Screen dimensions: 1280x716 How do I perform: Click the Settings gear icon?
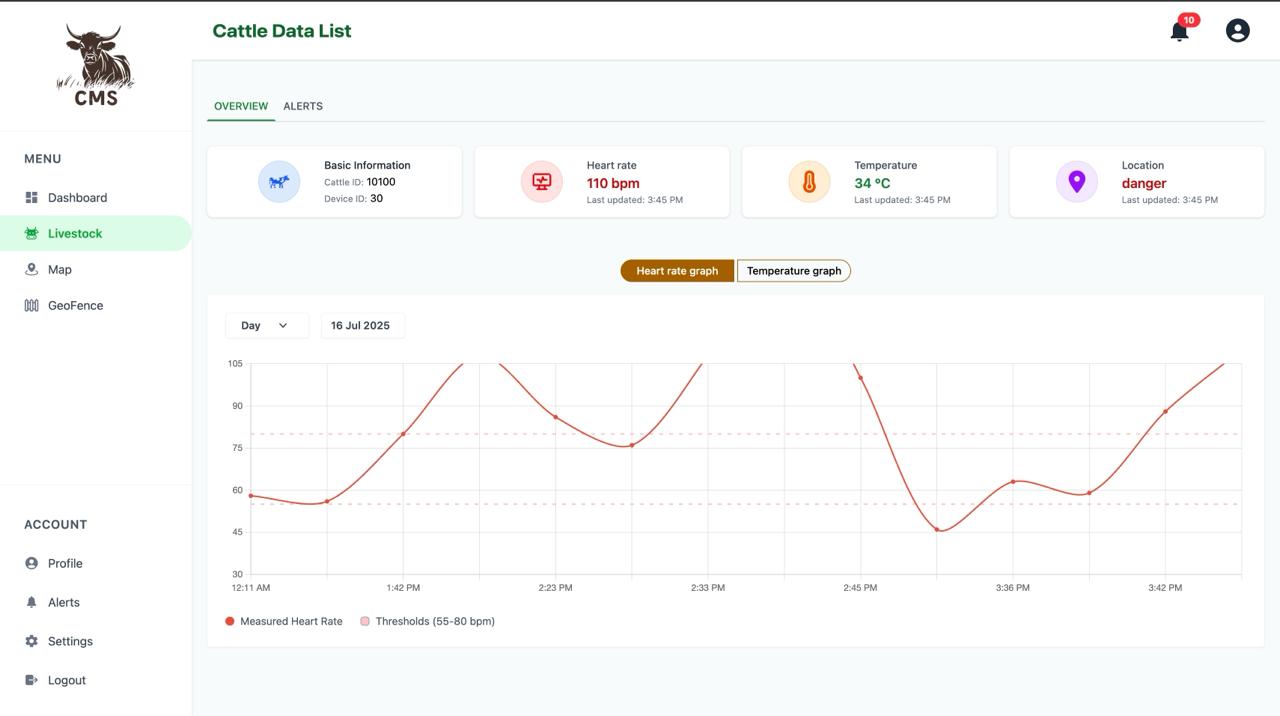click(31, 642)
